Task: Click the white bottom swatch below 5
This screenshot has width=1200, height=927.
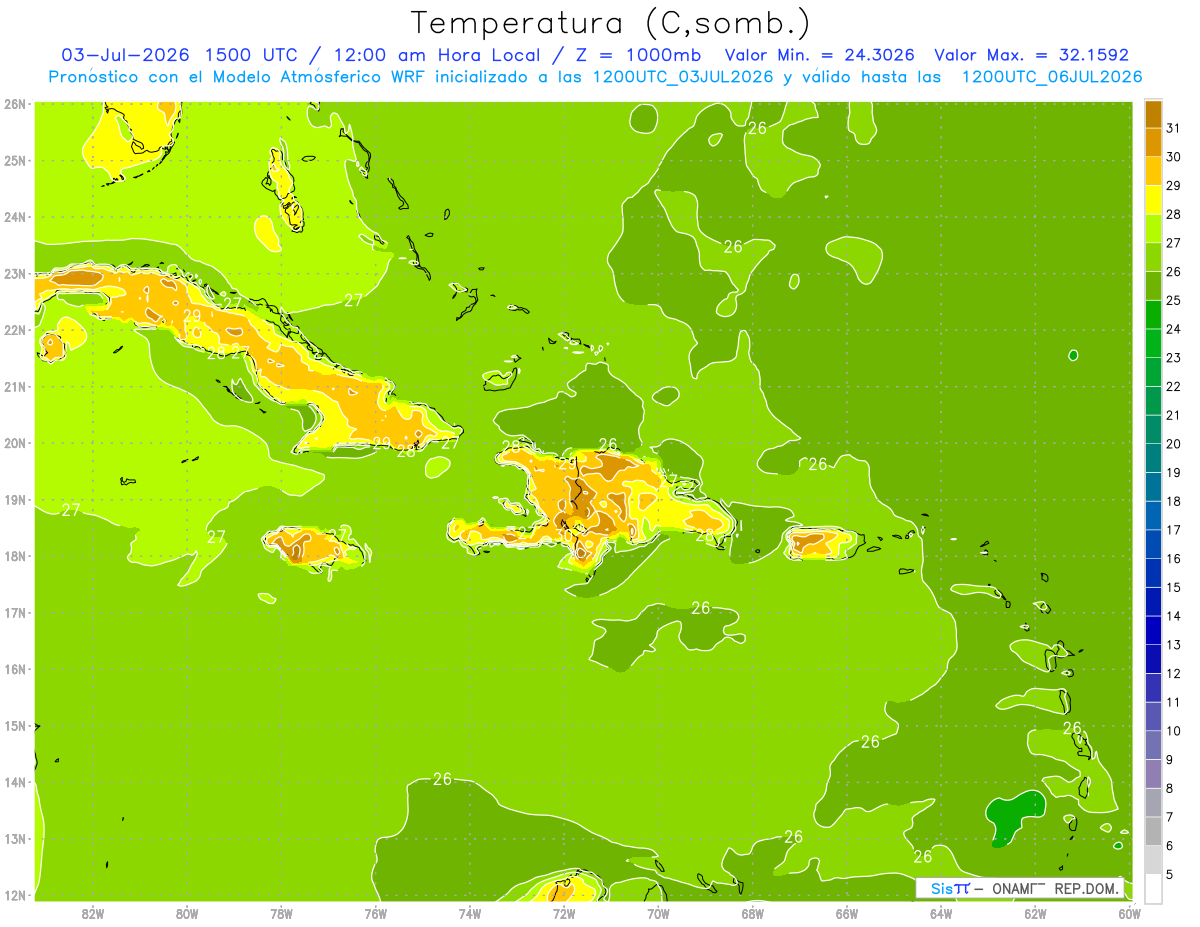Action: pyautogui.click(x=1153, y=887)
